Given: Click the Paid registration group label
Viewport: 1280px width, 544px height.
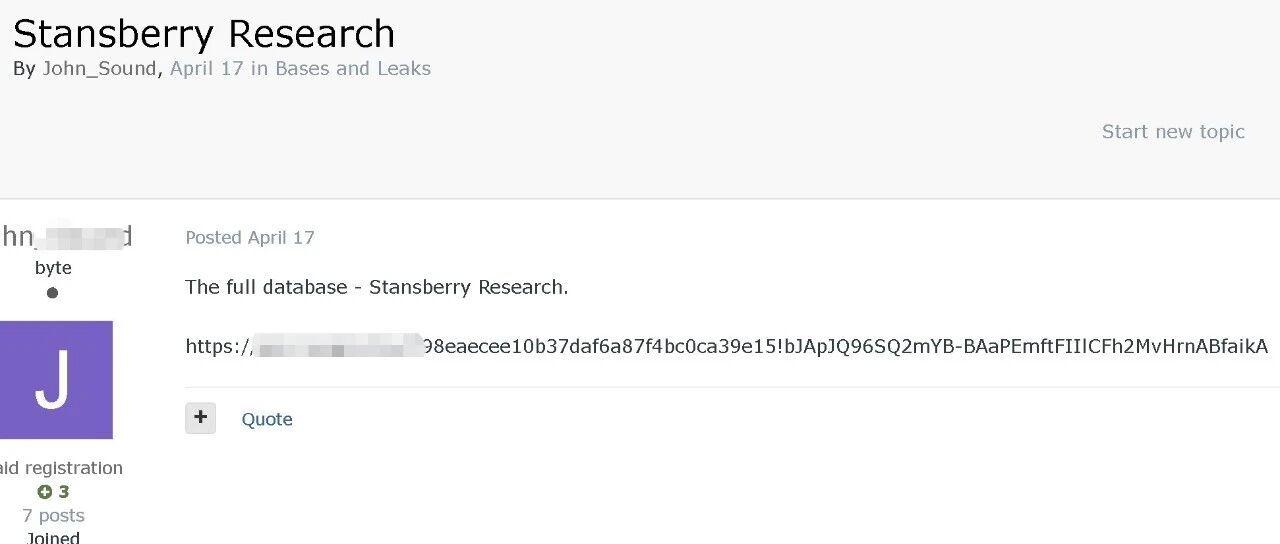Looking at the screenshot, I should [60, 468].
